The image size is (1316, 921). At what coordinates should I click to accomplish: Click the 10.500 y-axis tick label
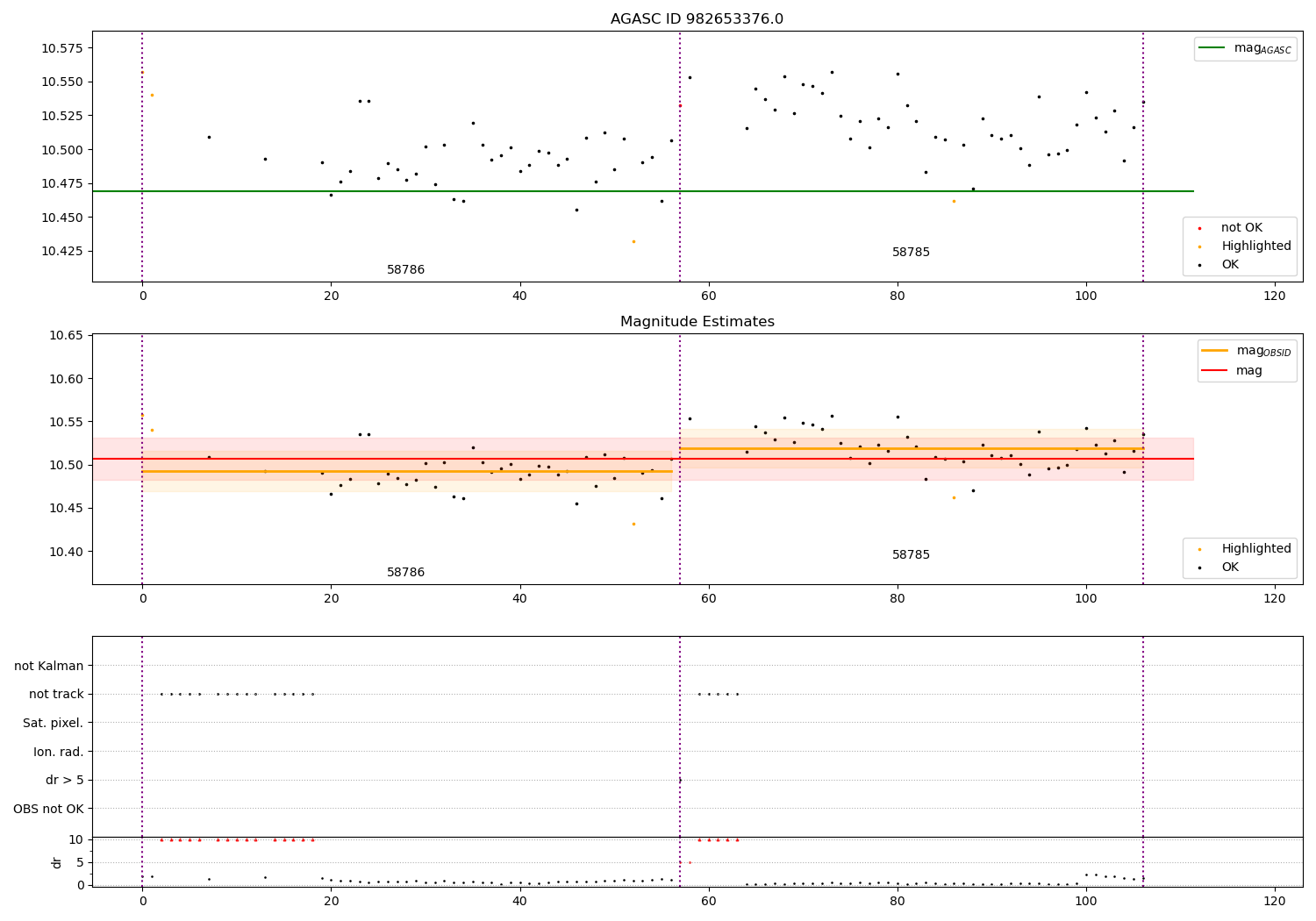pos(62,150)
